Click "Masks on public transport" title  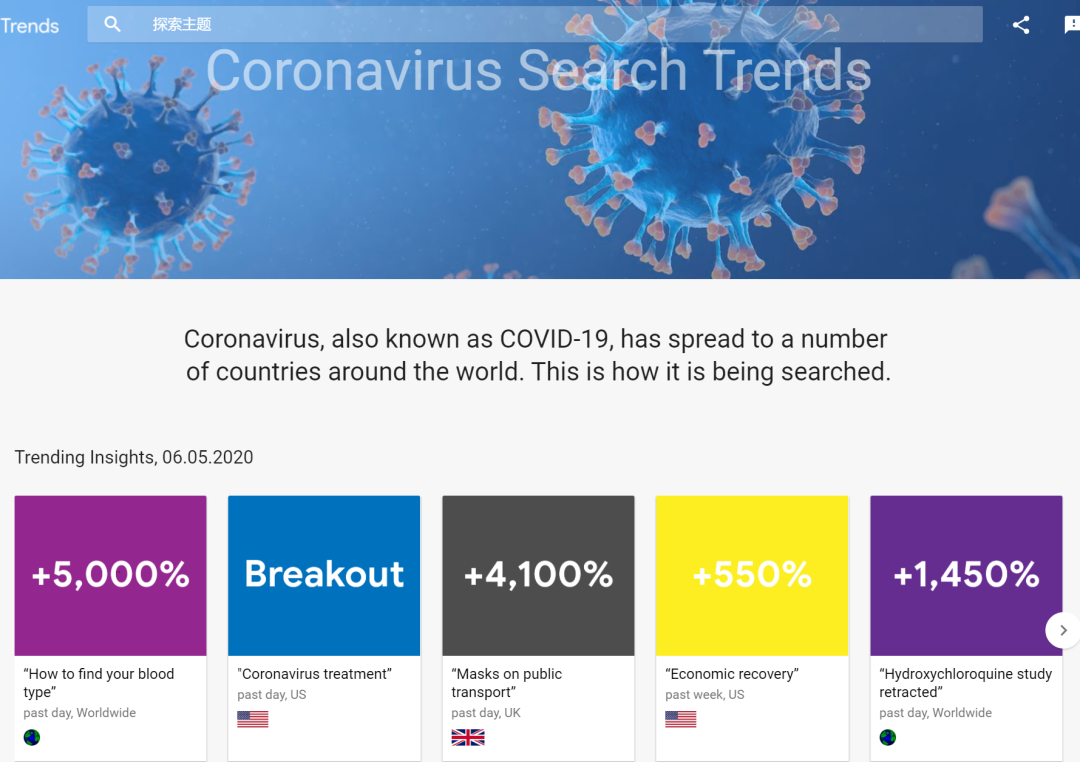click(x=506, y=683)
